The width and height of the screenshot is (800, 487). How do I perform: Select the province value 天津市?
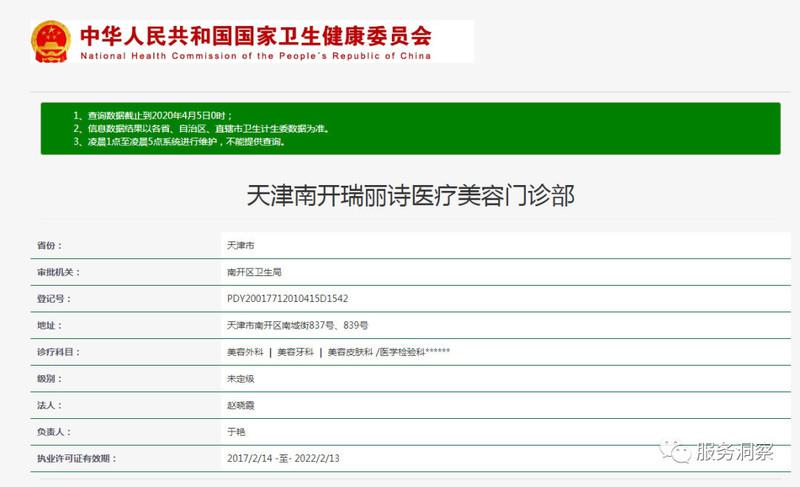[x=241, y=245]
